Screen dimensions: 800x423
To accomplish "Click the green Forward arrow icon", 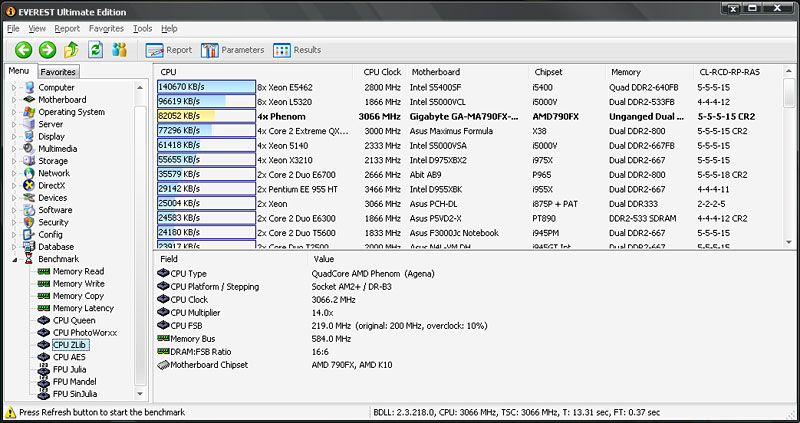I will [x=47, y=49].
